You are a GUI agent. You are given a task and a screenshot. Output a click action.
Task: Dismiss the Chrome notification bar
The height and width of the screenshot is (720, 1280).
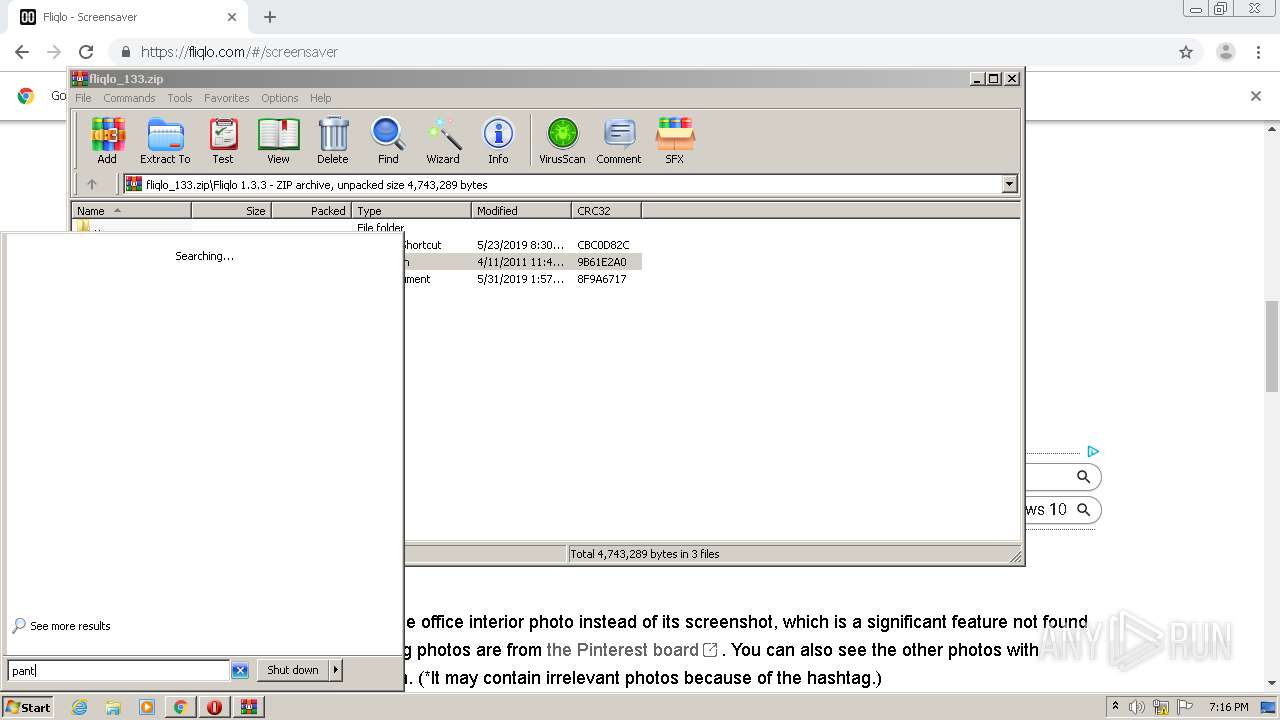(1256, 96)
